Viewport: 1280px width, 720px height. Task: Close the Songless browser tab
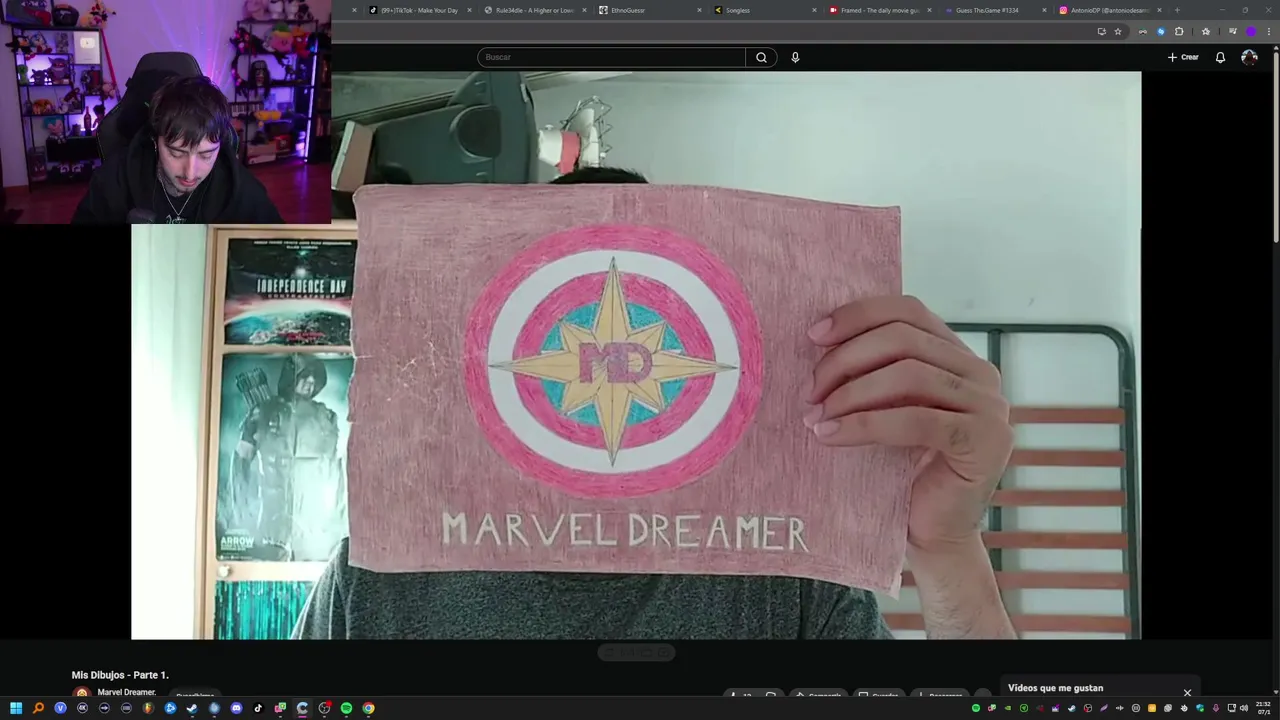pyautogui.click(x=814, y=10)
